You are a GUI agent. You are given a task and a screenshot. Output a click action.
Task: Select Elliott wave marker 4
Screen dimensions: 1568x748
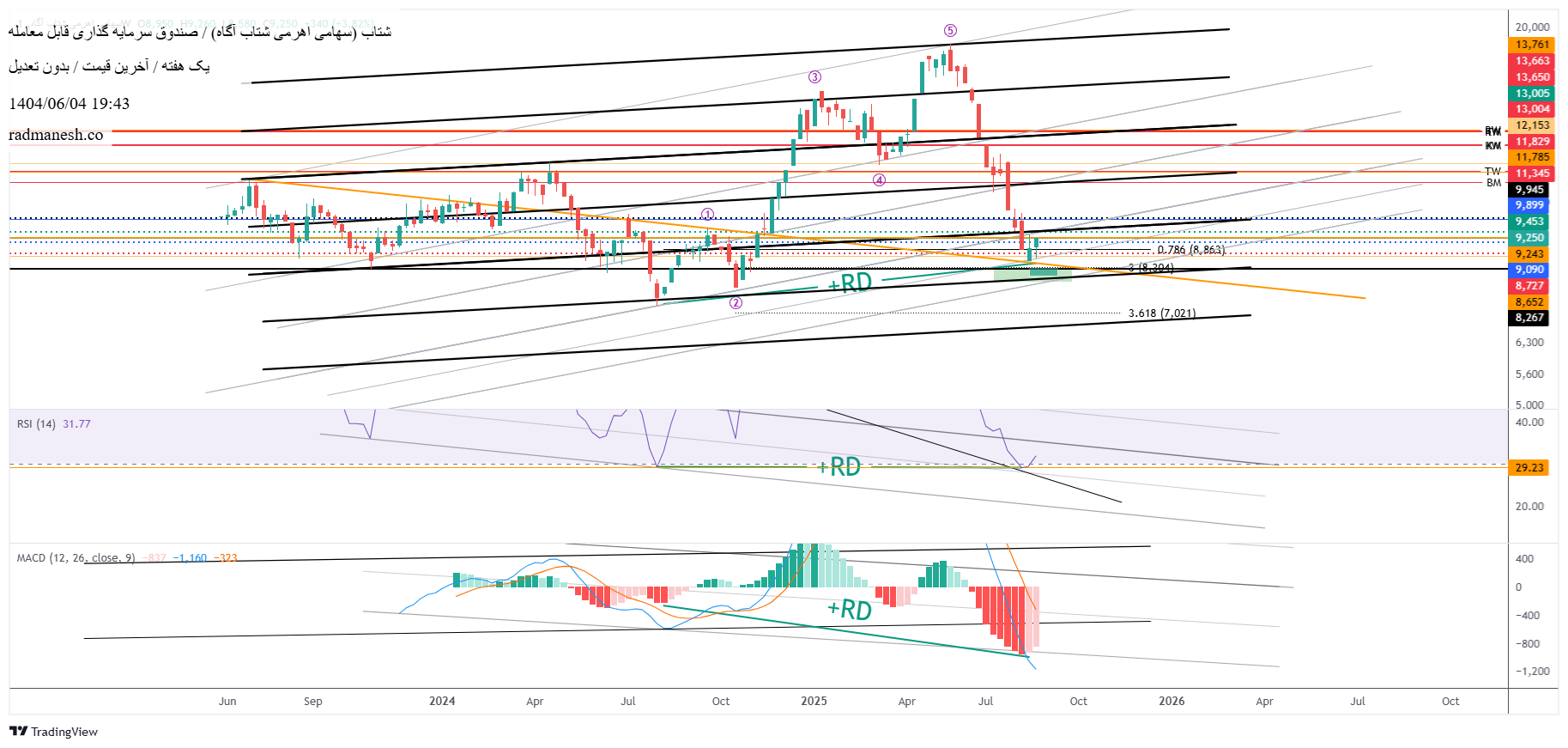click(x=879, y=180)
